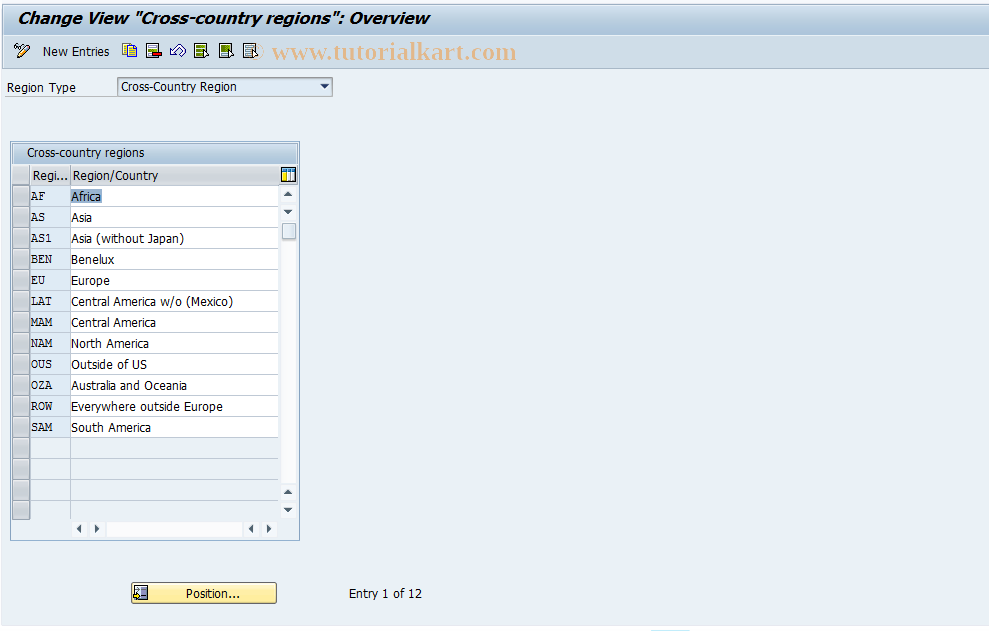This screenshot has height=631, width=989.
Task: Click the far-right horizontal scroll right arrow
Action: pos(269,529)
